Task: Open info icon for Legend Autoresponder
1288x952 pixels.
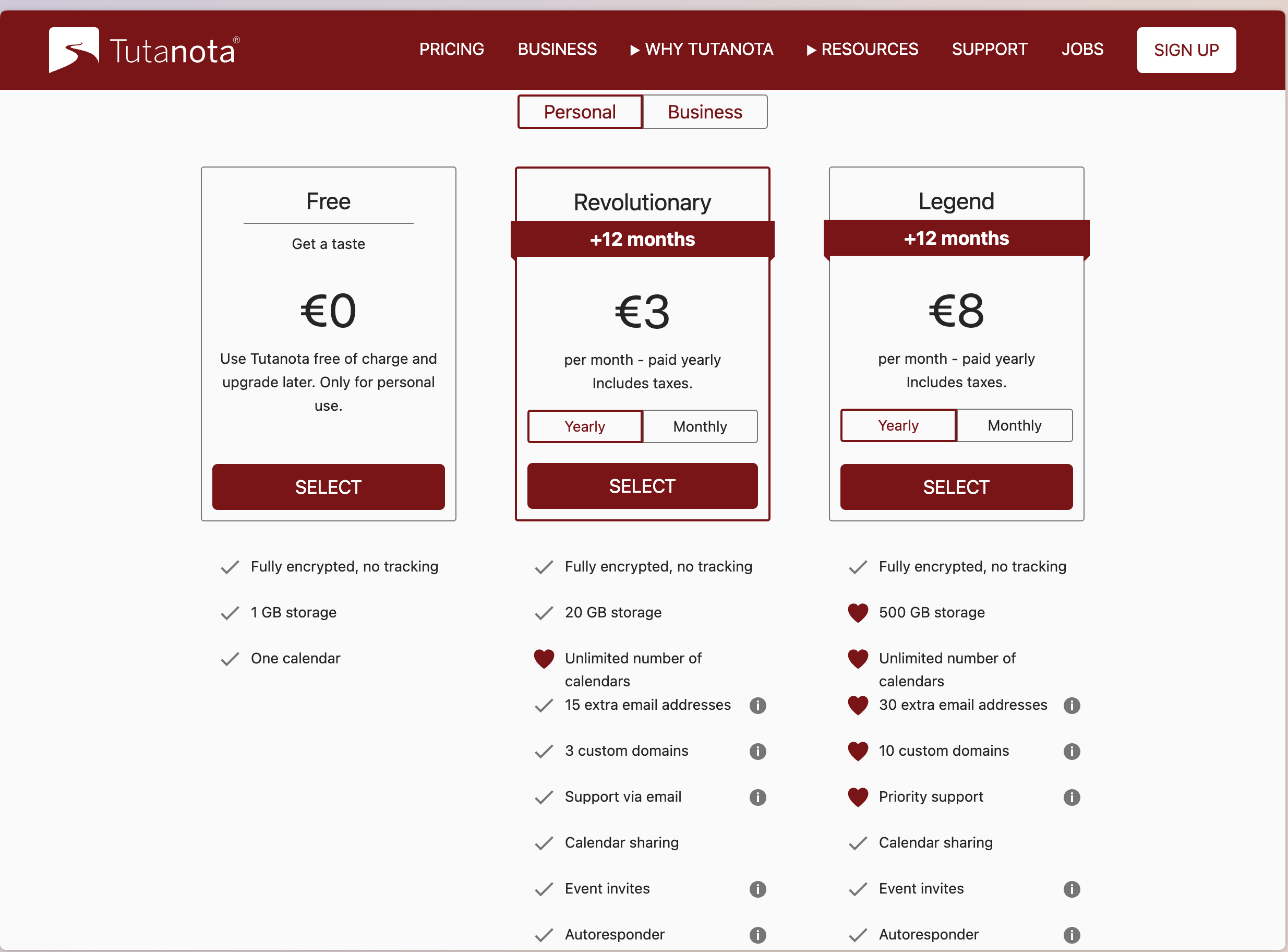Action: pyautogui.click(x=1072, y=935)
